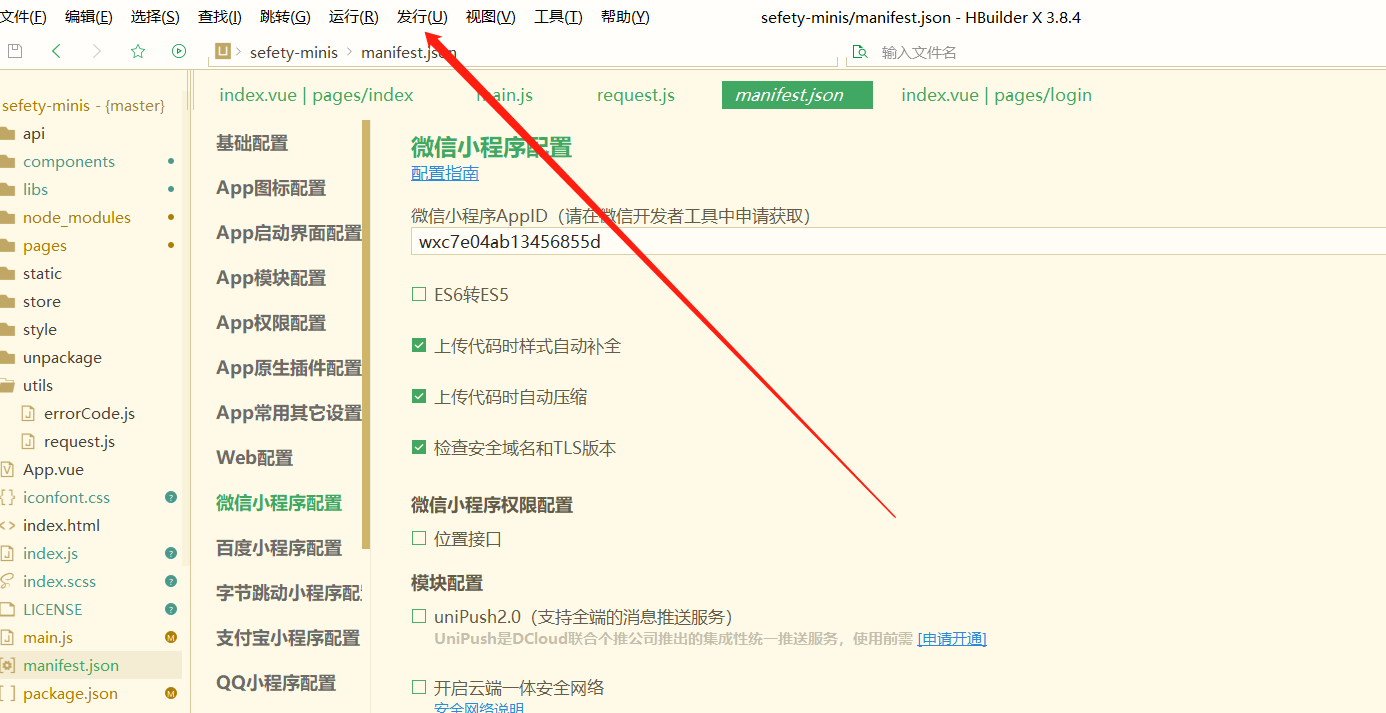The height and width of the screenshot is (713, 1386).
Task: Go forward with the right arrow icon
Action: point(96,51)
